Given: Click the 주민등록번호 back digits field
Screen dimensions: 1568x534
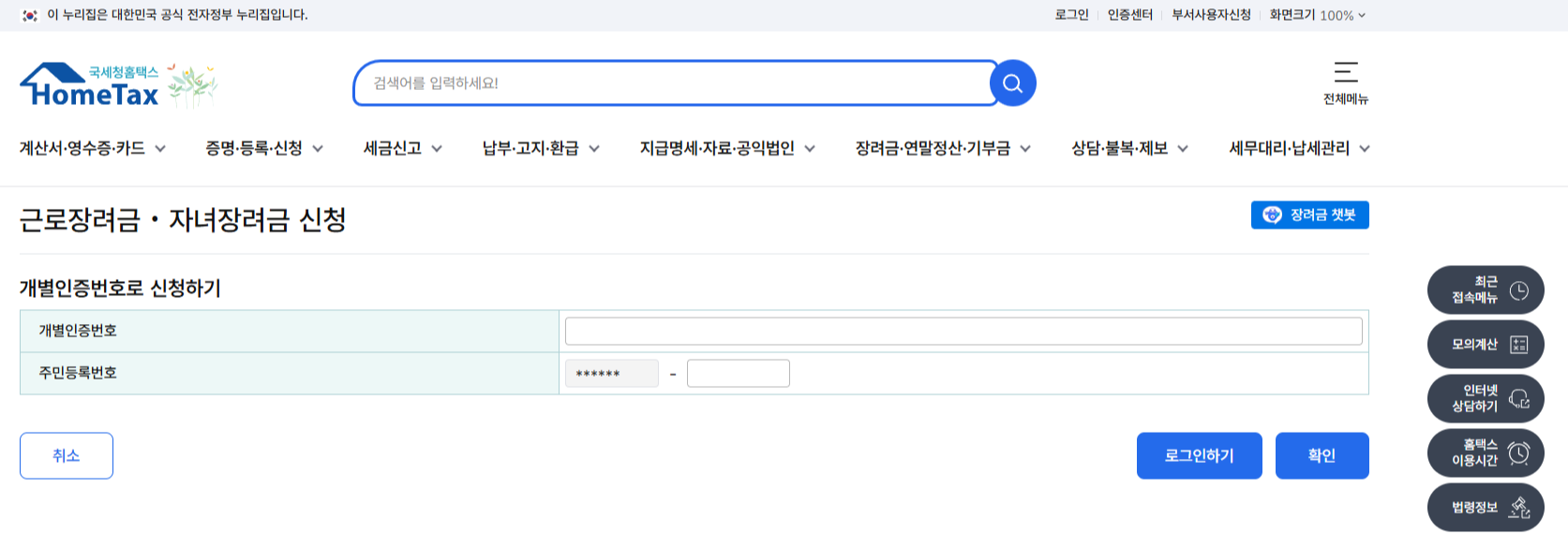Looking at the screenshot, I should click(739, 373).
